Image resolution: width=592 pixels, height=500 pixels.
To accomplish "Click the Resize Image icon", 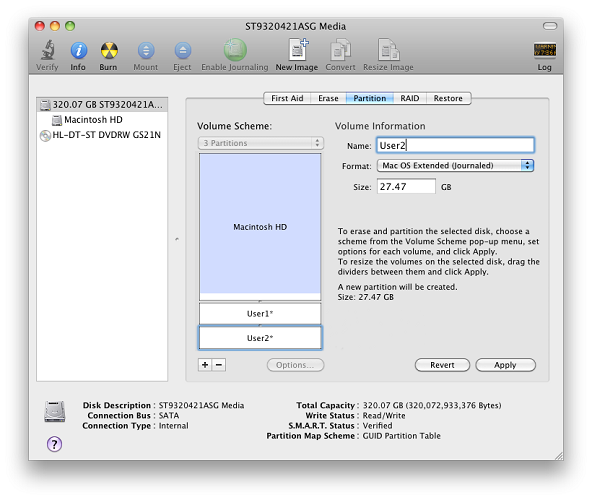I will [x=388, y=49].
